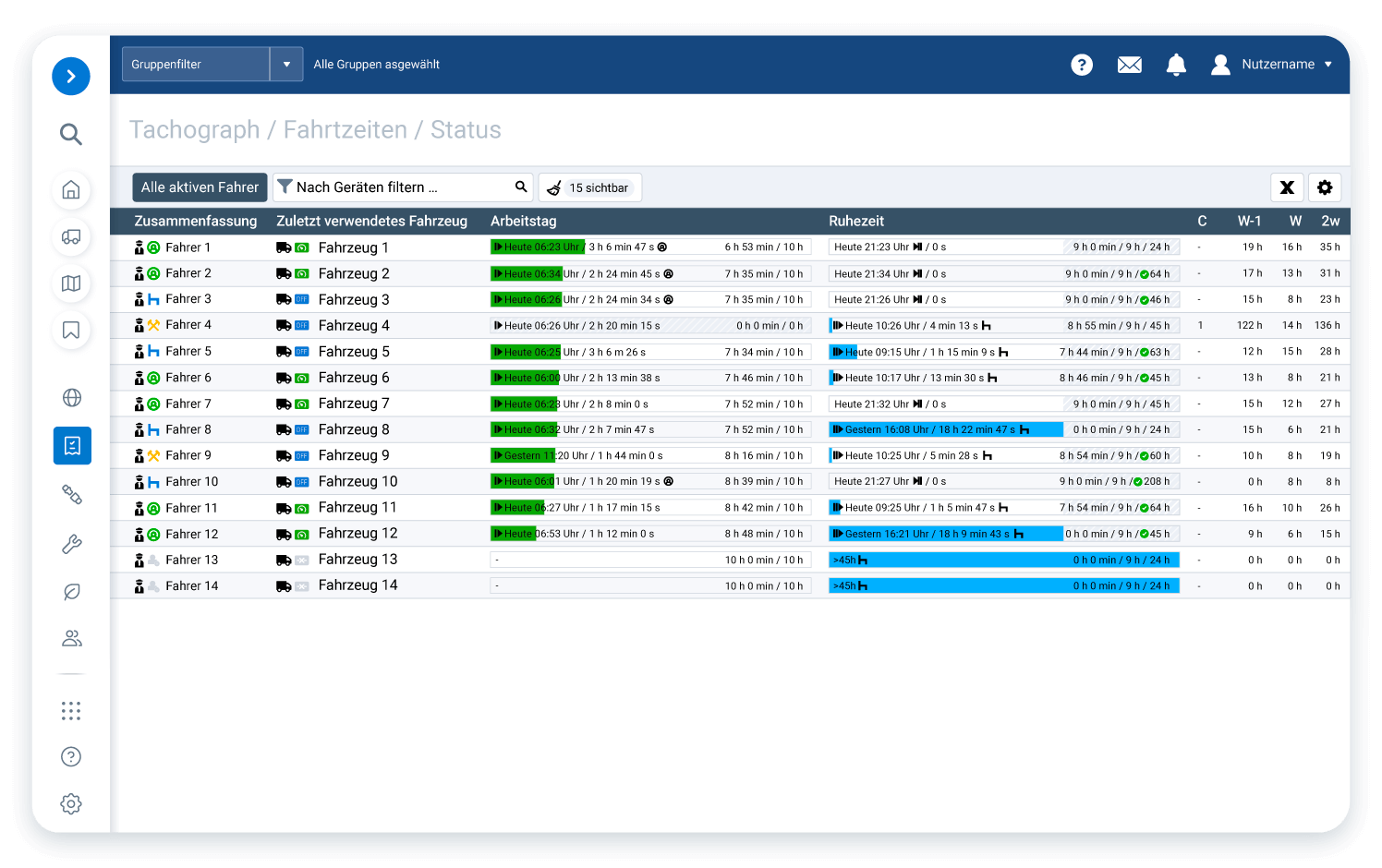Viewport: 1382px width, 868px height.
Task: Export table with the Excel X button
Action: (1287, 187)
